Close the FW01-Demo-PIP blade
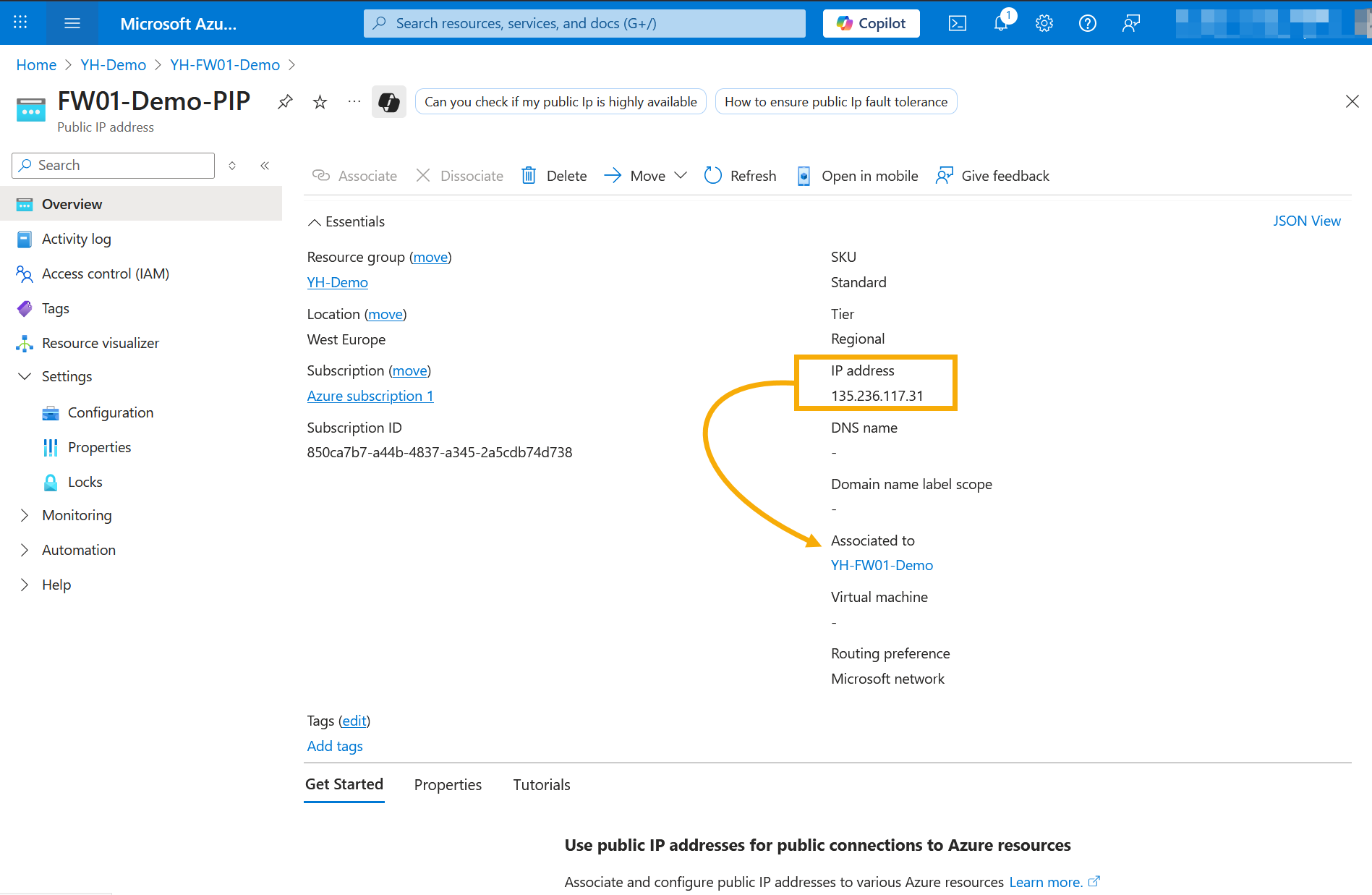Screen dimensions: 1372x895 1352,101
